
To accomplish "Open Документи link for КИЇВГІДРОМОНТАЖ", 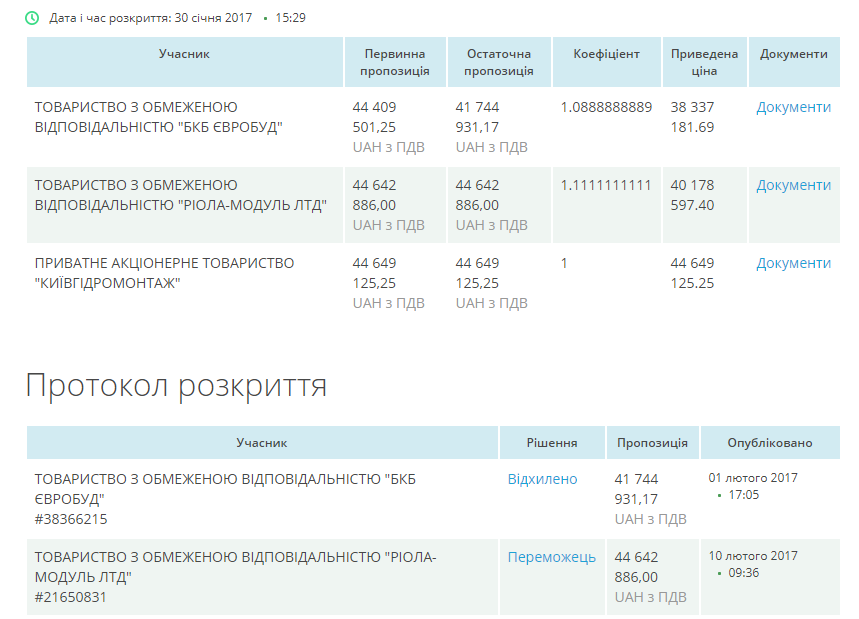I will pyautogui.click(x=793, y=263).
